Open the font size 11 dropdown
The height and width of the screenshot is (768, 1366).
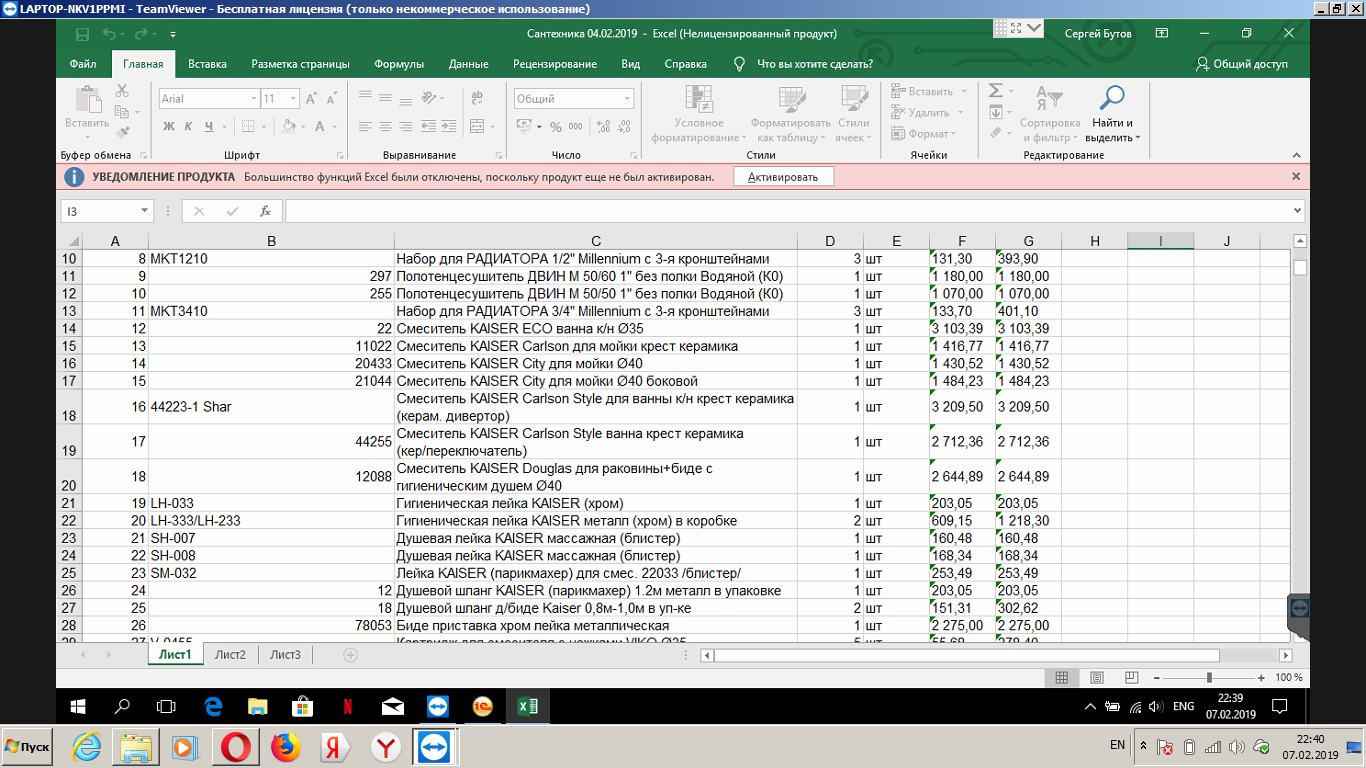[292, 99]
